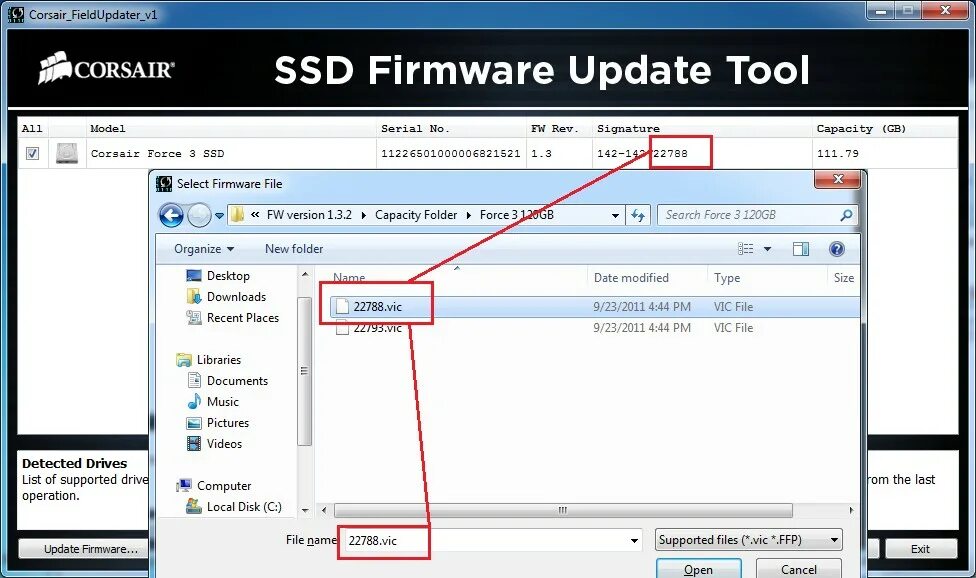Toggle the Corsair Force 3 SSD checkbox
The height and width of the screenshot is (578, 976).
[x=32, y=153]
